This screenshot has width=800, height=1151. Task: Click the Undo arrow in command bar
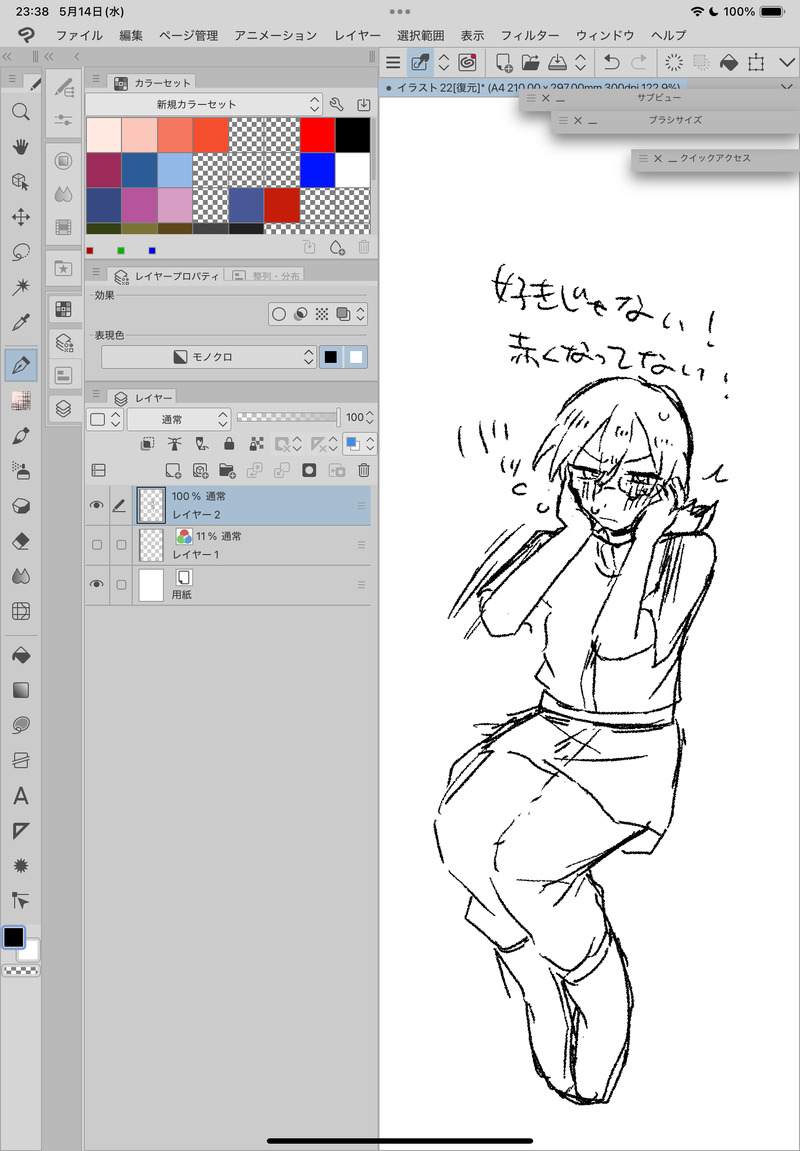[x=611, y=62]
